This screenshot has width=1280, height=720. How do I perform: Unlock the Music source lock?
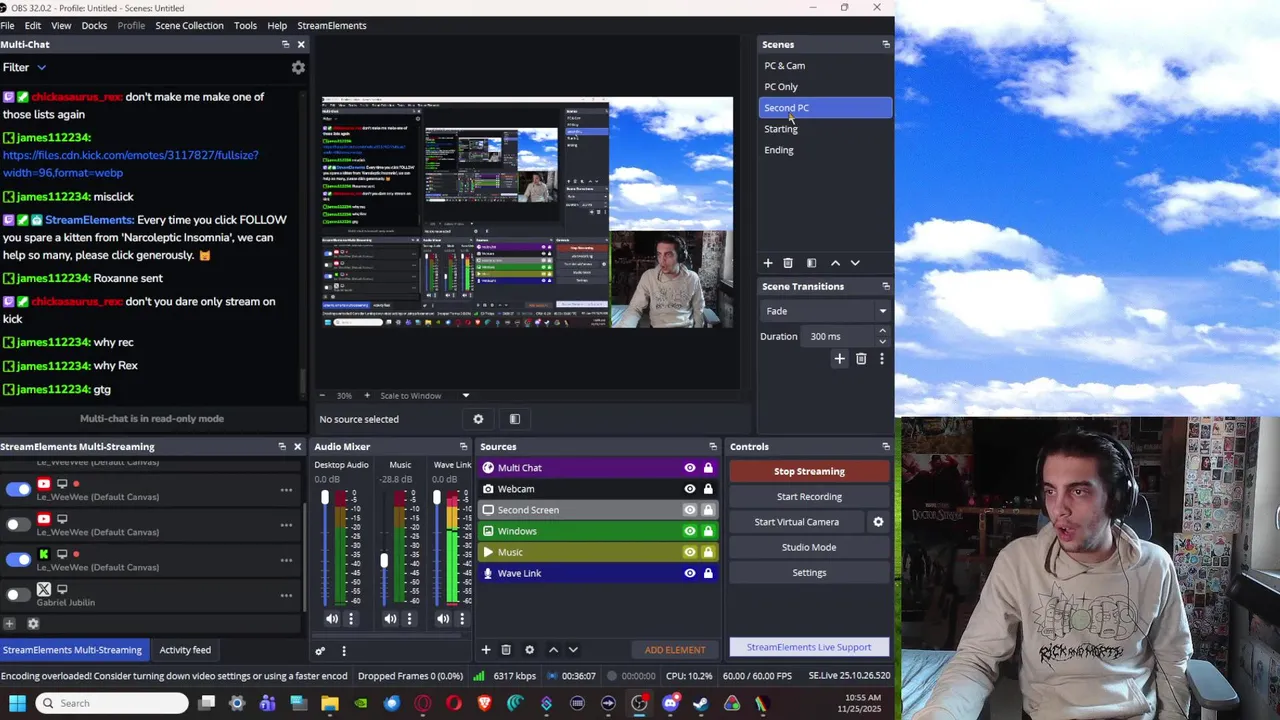[x=708, y=552]
